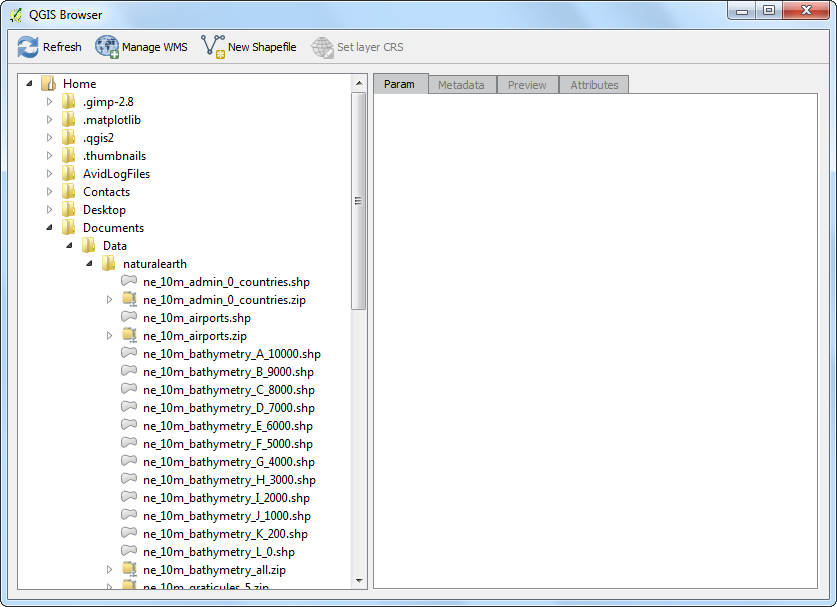Screen dimensions: 837x607
Task: Click the tree scrollbar down arrow
Action: [359, 581]
